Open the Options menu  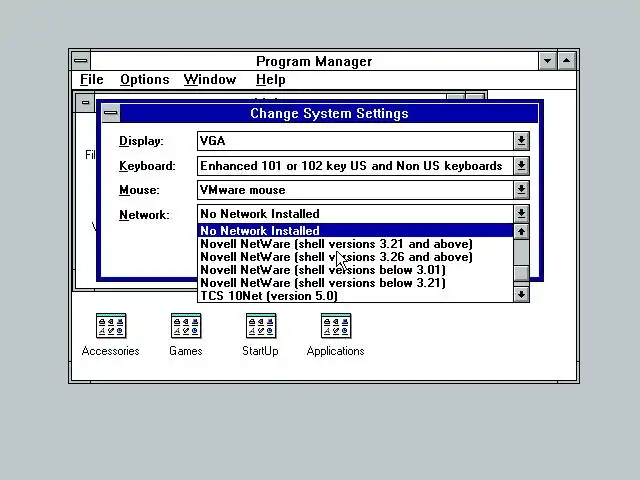pos(144,79)
